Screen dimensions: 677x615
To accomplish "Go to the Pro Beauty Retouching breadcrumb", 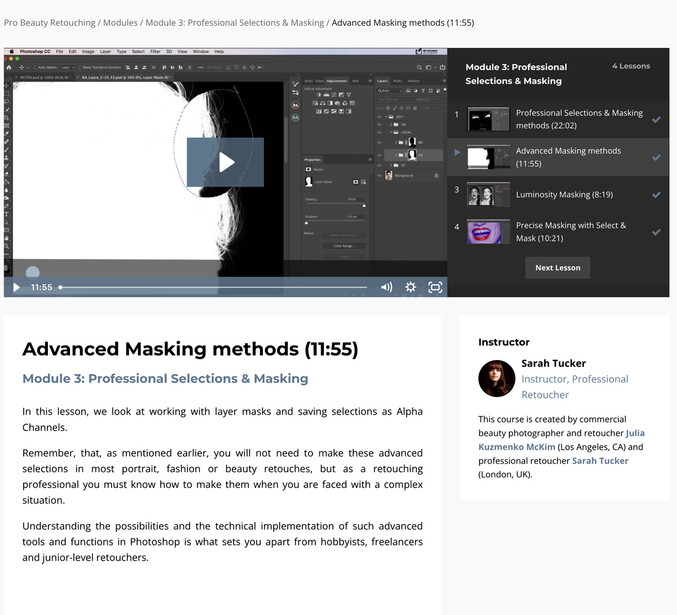I will pyautogui.click(x=50, y=22).
